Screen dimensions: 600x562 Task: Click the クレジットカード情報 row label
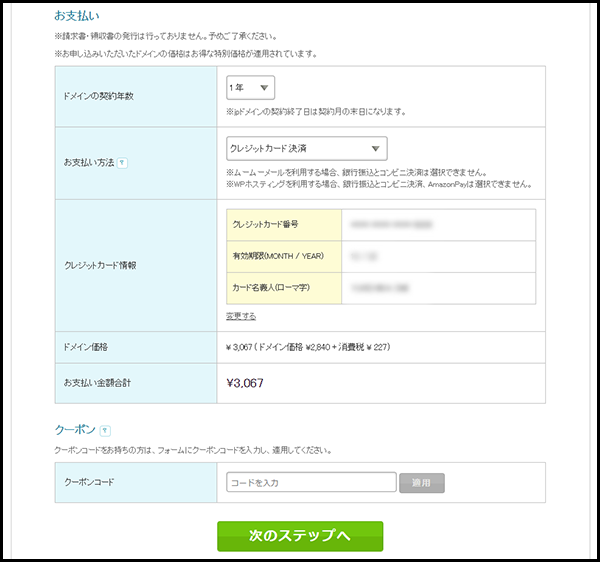99,266
